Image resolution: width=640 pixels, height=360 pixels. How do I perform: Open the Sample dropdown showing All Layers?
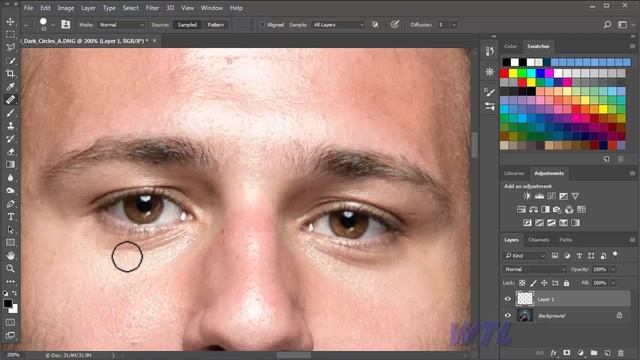(338, 25)
